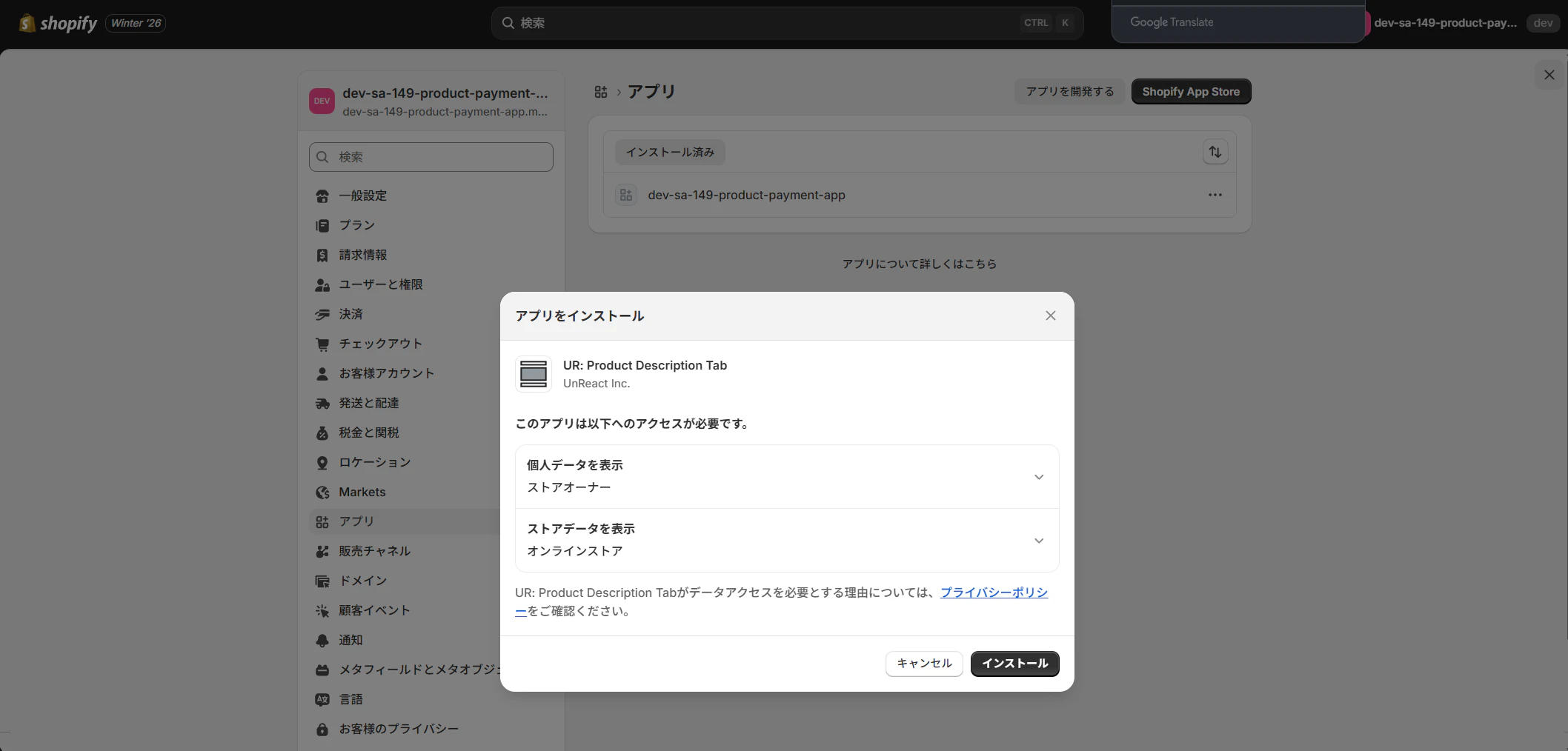
Task: Open アプリ apps grid icon in sidebar
Action: coord(322,522)
